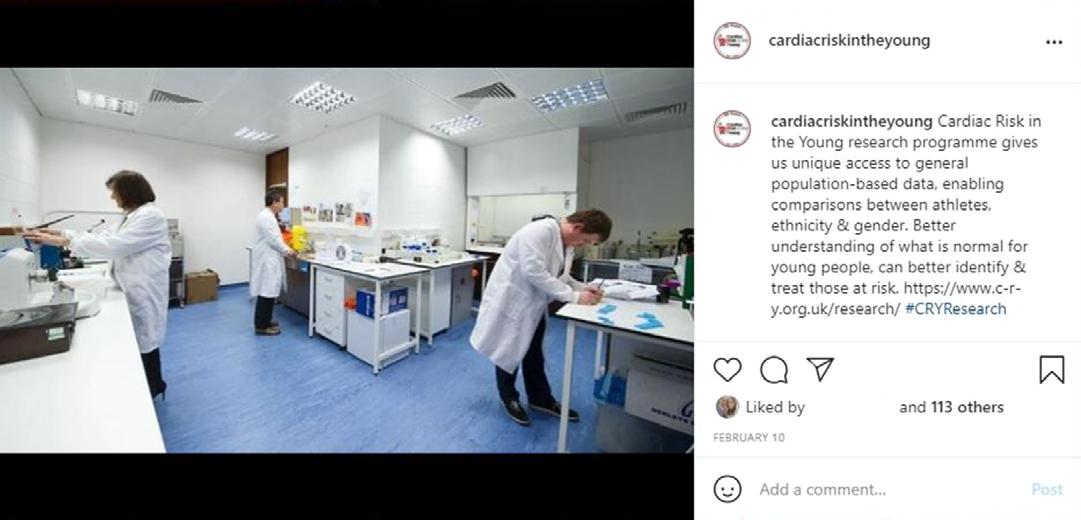
Task: Click the black bar below the photo
Action: 347,486
